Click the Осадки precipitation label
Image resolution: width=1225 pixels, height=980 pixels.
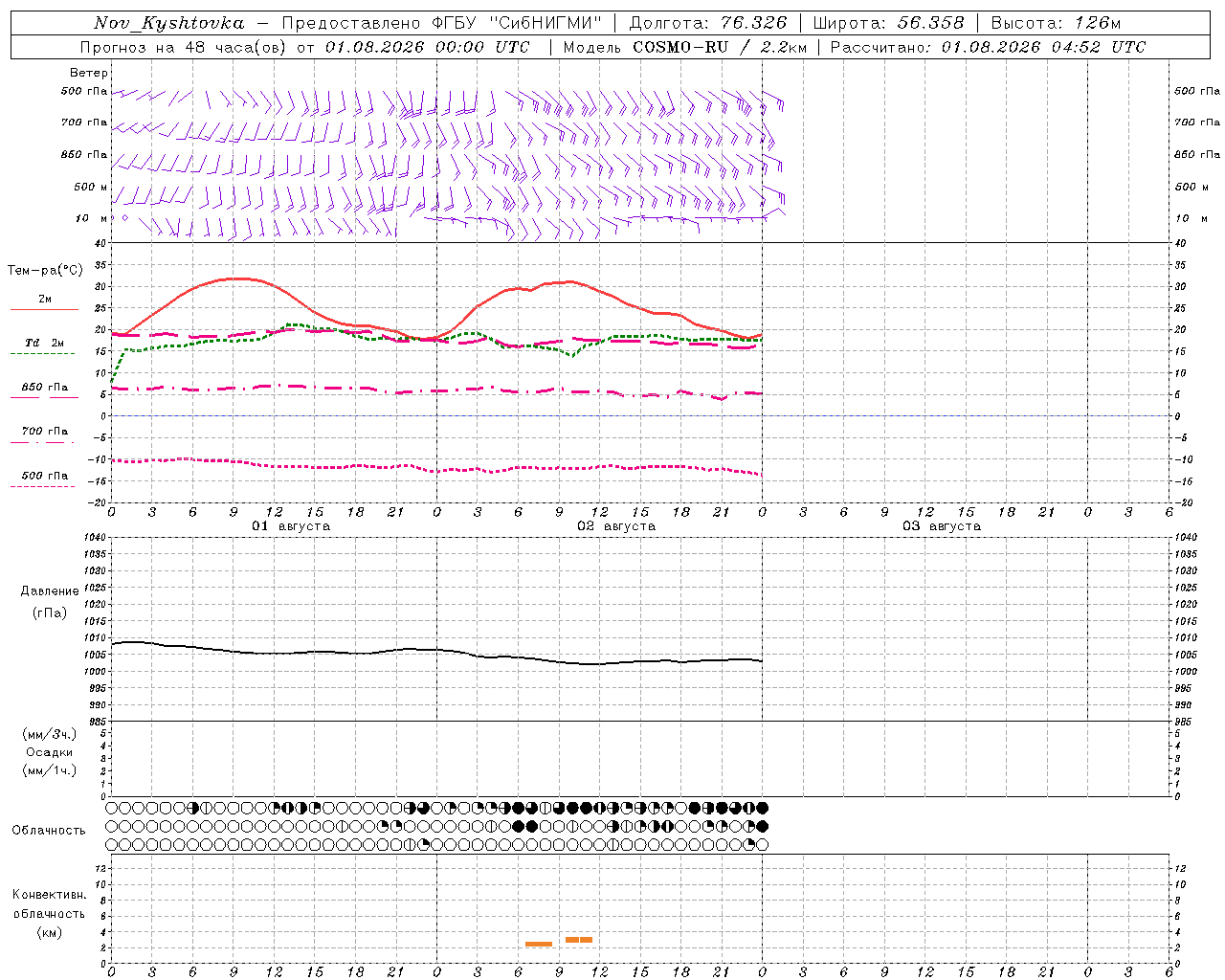50,752
